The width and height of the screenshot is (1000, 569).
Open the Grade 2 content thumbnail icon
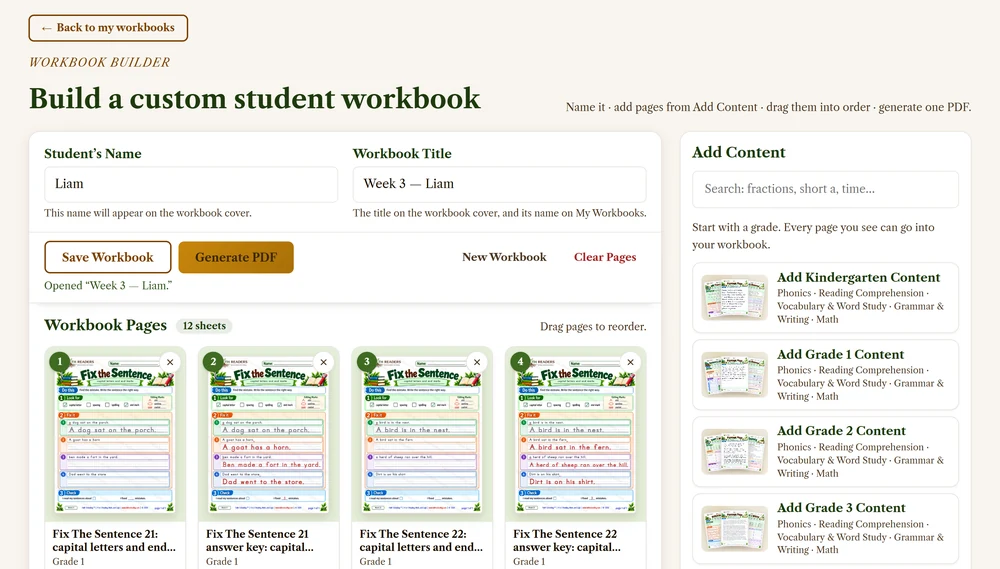tap(734, 452)
